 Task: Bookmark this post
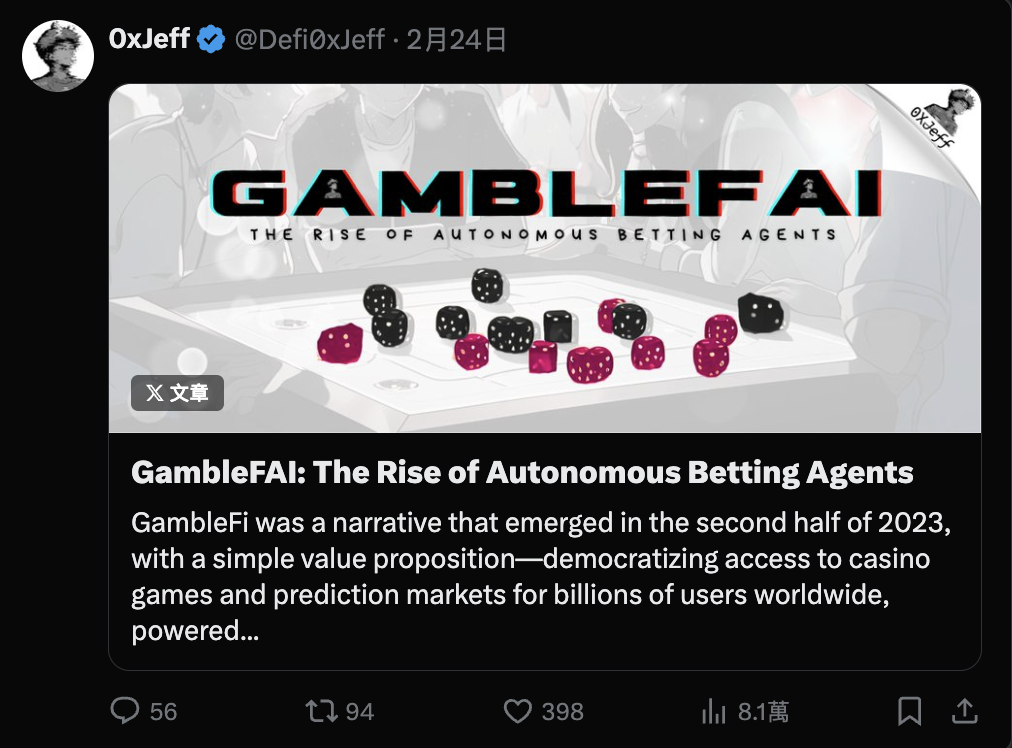click(x=909, y=711)
